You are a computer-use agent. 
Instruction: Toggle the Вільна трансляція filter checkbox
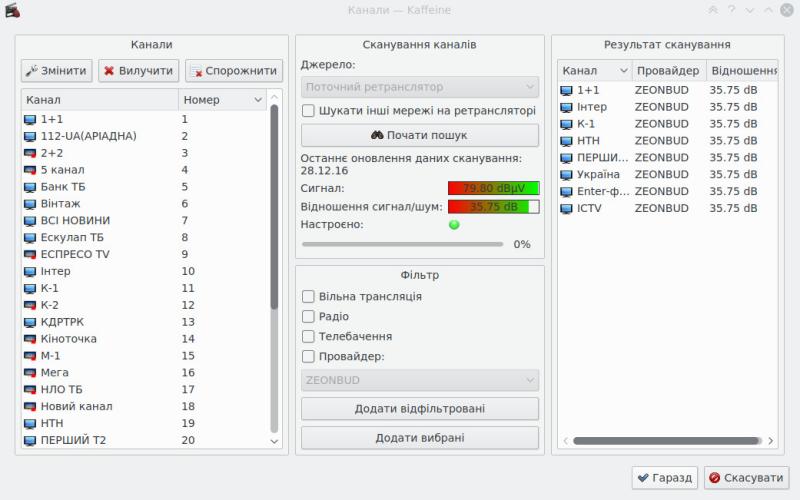309,297
